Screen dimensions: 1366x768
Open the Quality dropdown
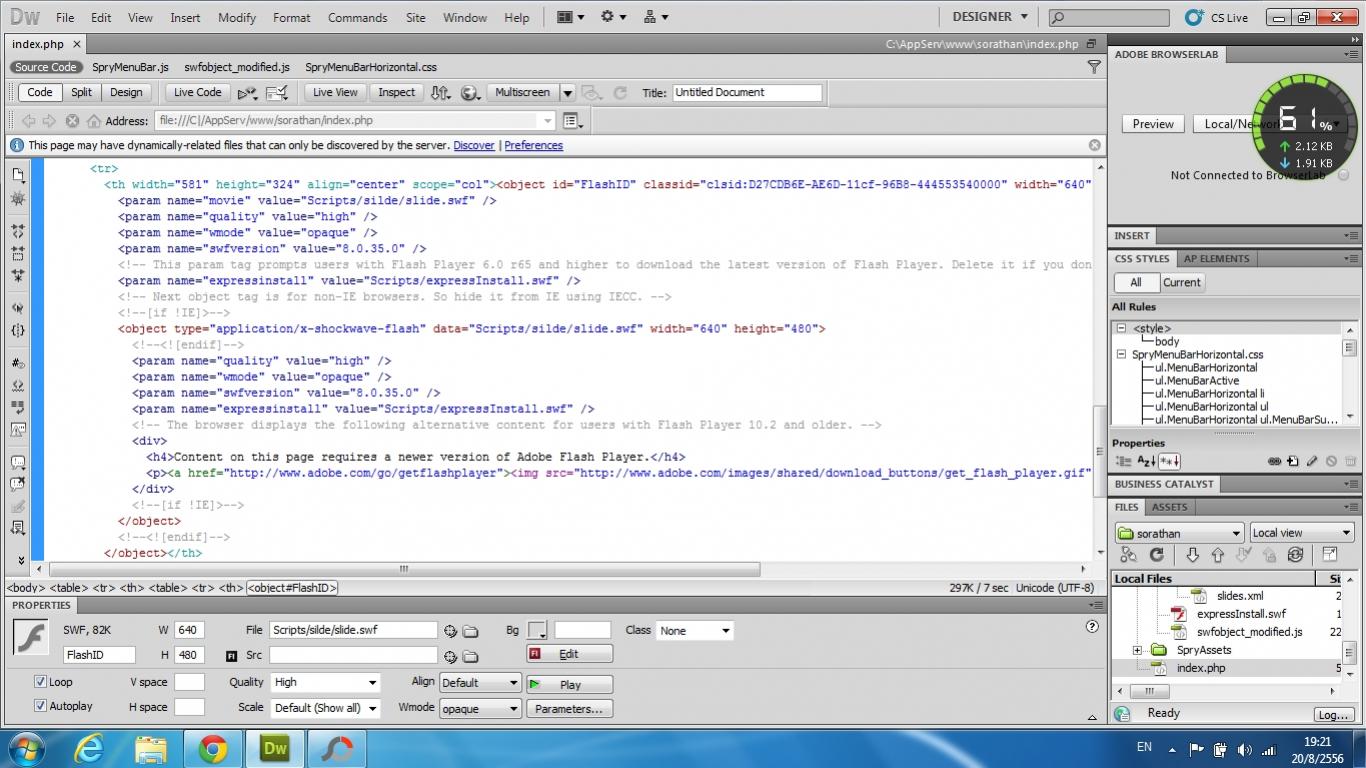click(326, 682)
